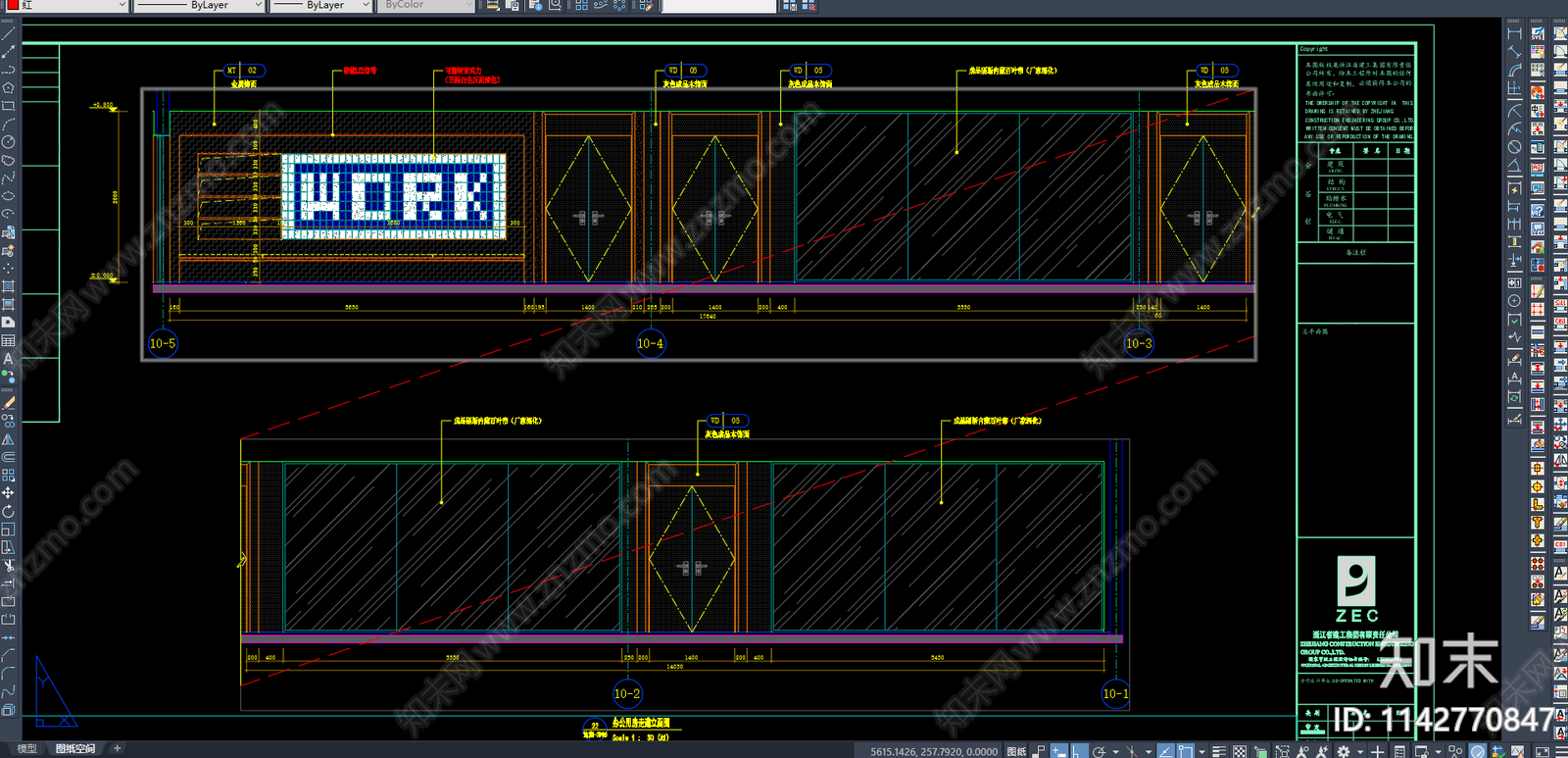Click the 10-5 grid marker label

[163, 343]
